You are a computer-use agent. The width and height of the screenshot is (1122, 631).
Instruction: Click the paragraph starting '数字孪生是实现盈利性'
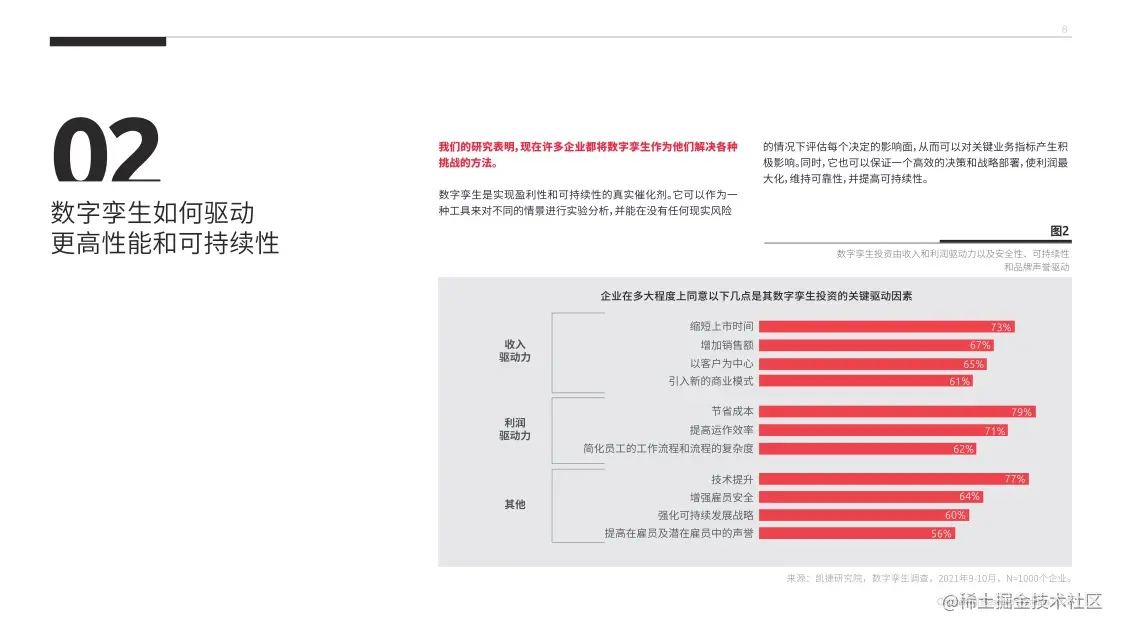[587, 202]
